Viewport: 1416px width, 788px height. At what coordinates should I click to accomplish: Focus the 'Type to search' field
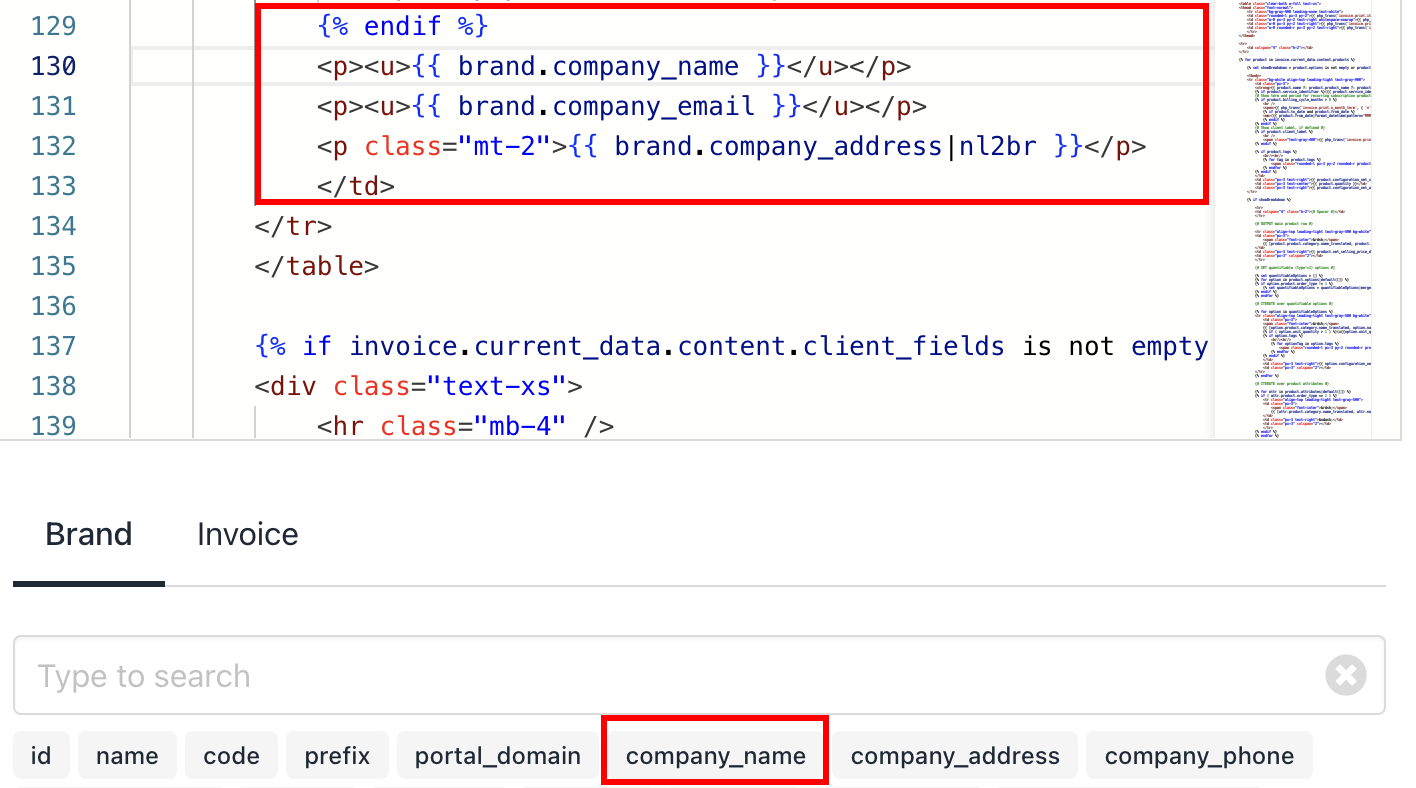(699, 676)
